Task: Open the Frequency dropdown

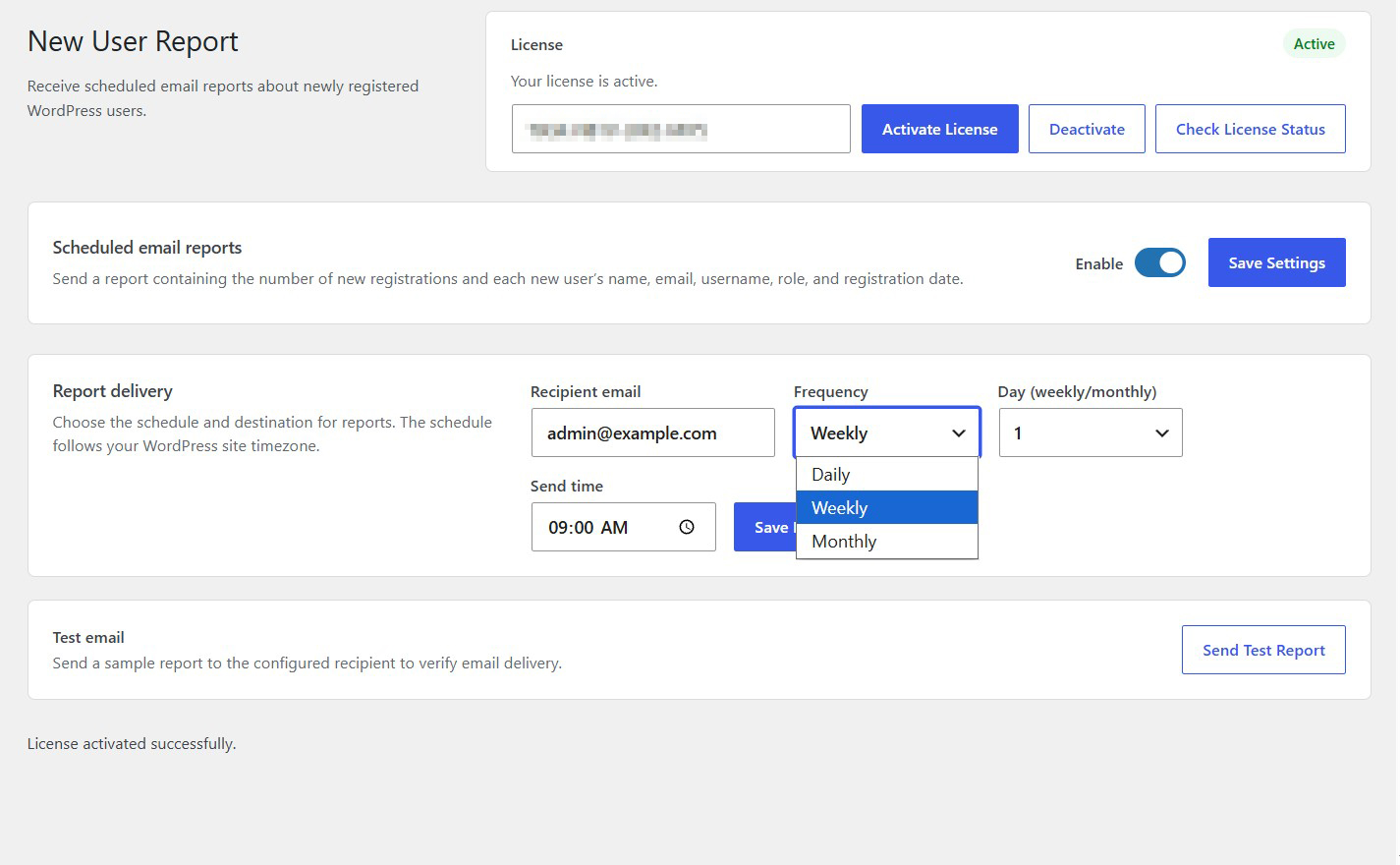Action: click(x=887, y=432)
